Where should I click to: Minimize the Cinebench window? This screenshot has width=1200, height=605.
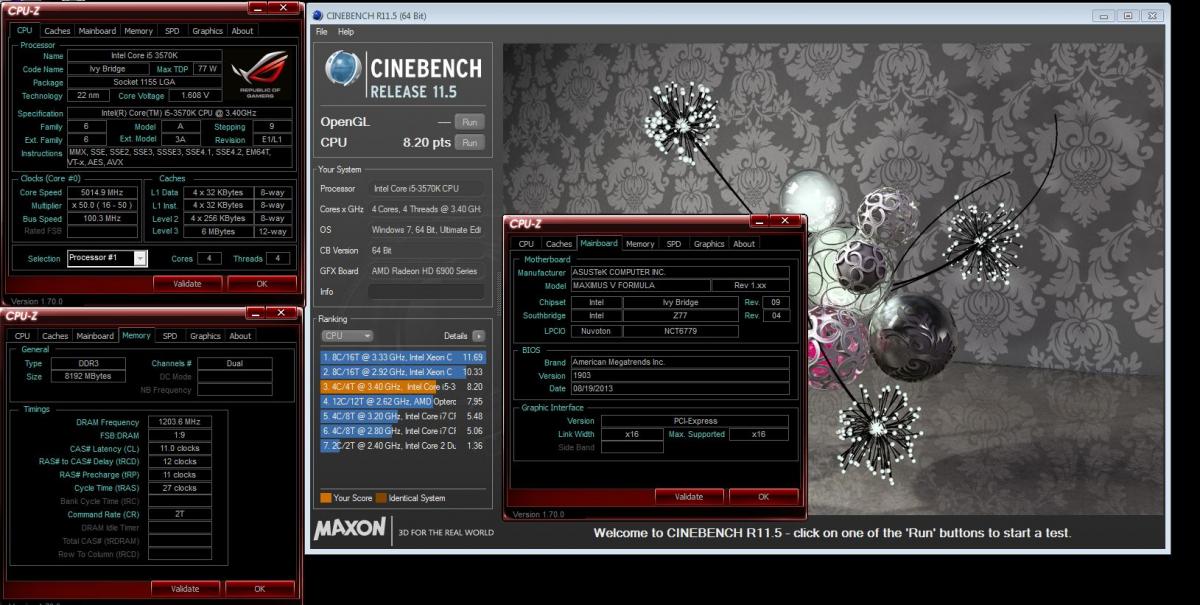click(x=1106, y=15)
